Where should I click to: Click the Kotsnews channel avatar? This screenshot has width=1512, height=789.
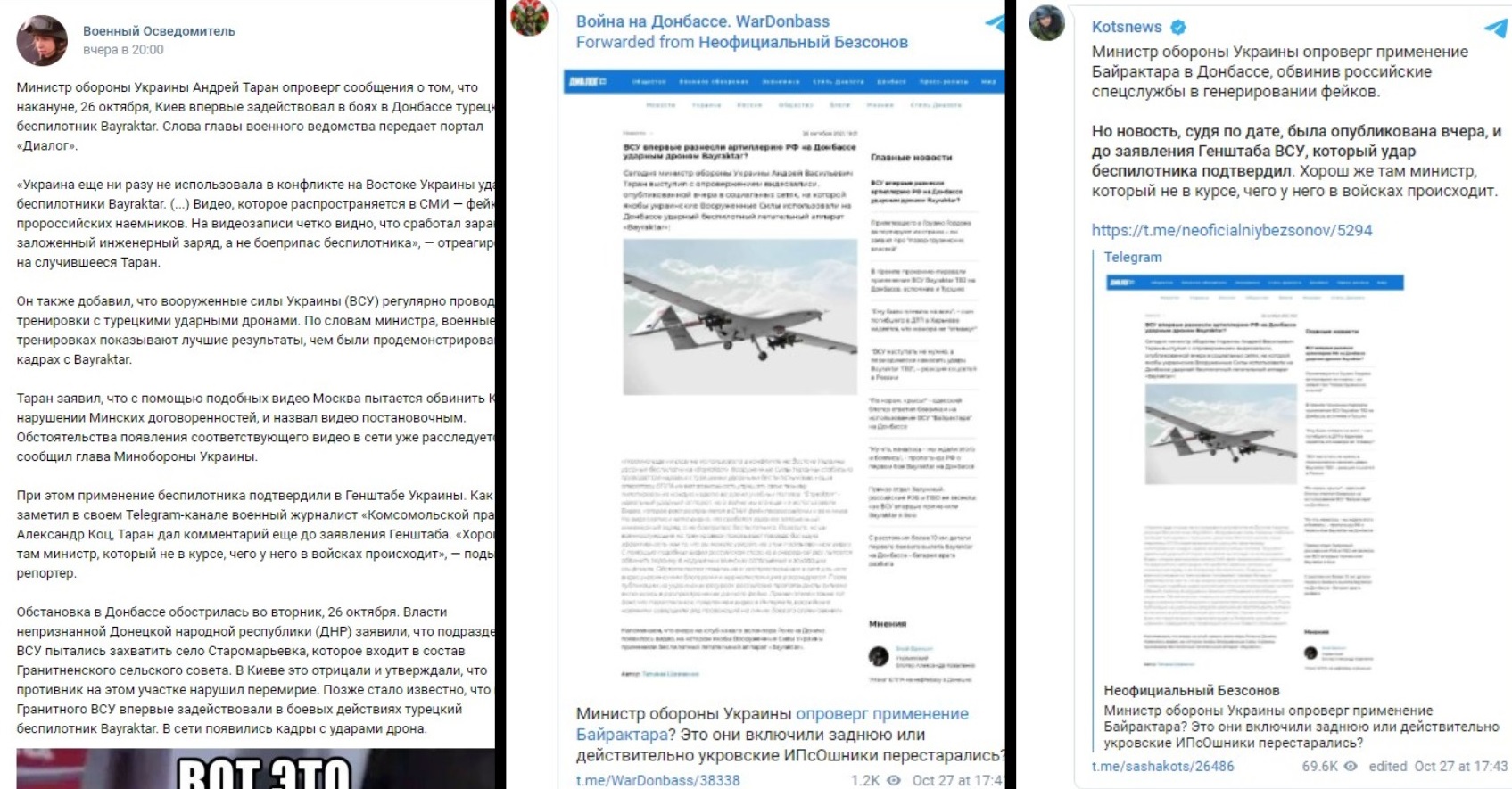coord(1046,22)
